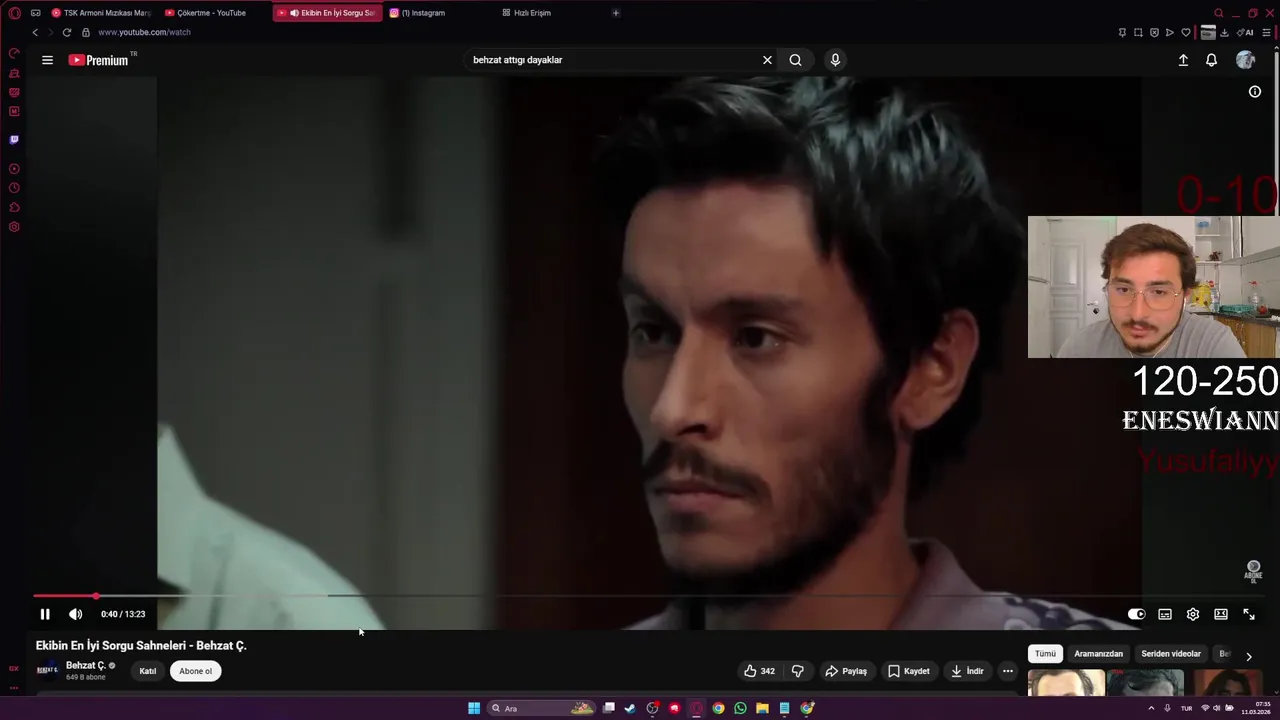Image resolution: width=1280 pixels, height=720 pixels.
Task: Open the YouTube hamburger guide menu
Action: coord(47,60)
